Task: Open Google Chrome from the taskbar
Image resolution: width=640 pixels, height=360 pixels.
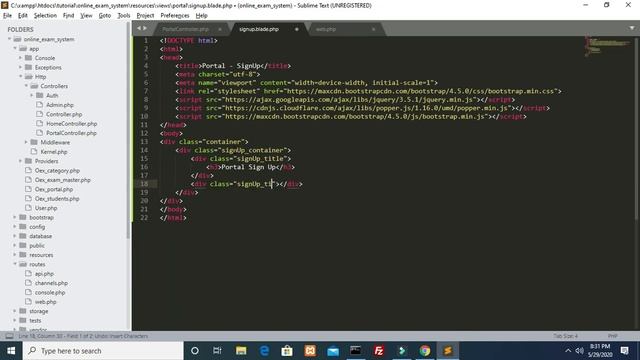Action: tap(425, 351)
